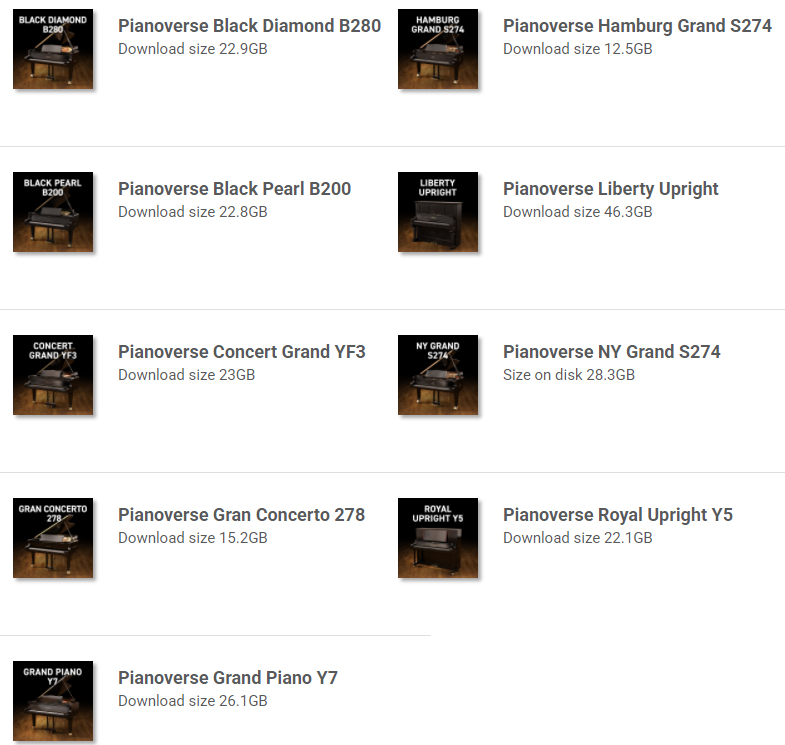Click the Black Diamond B280 piano thumbnail

click(x=53, y=49)
